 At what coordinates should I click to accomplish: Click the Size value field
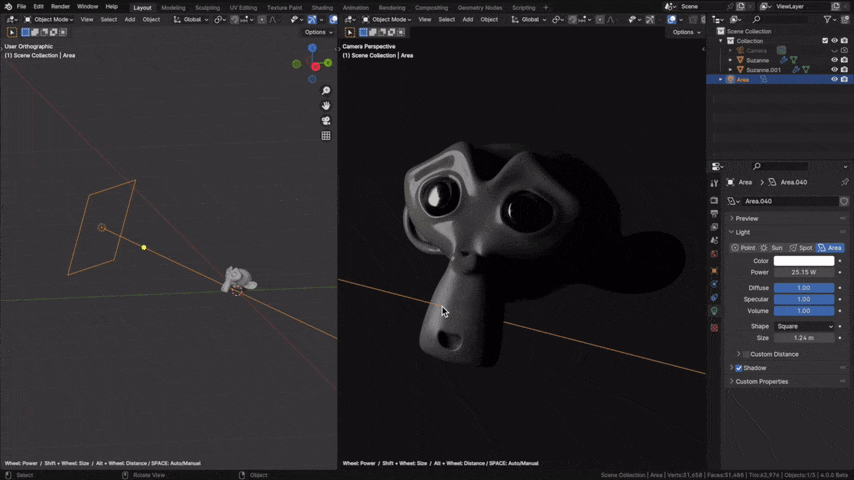[804, 338]
